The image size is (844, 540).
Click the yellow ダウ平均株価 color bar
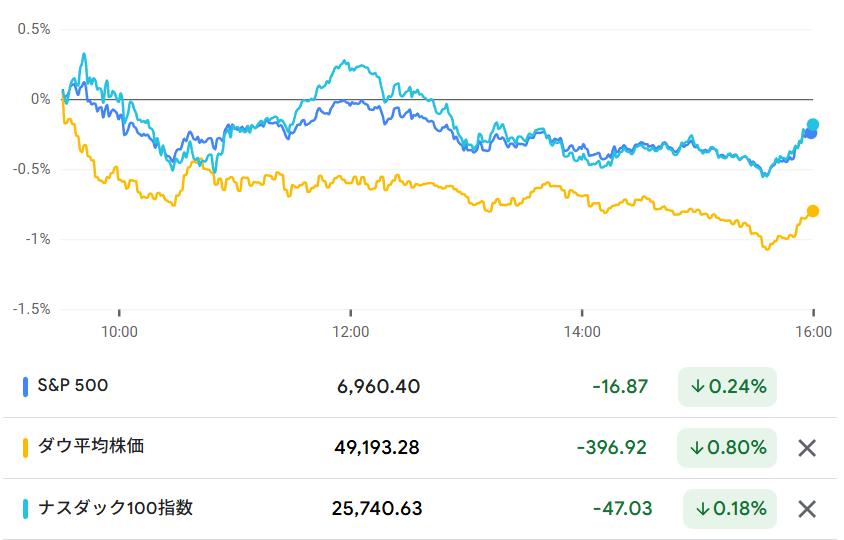[25, 447]
